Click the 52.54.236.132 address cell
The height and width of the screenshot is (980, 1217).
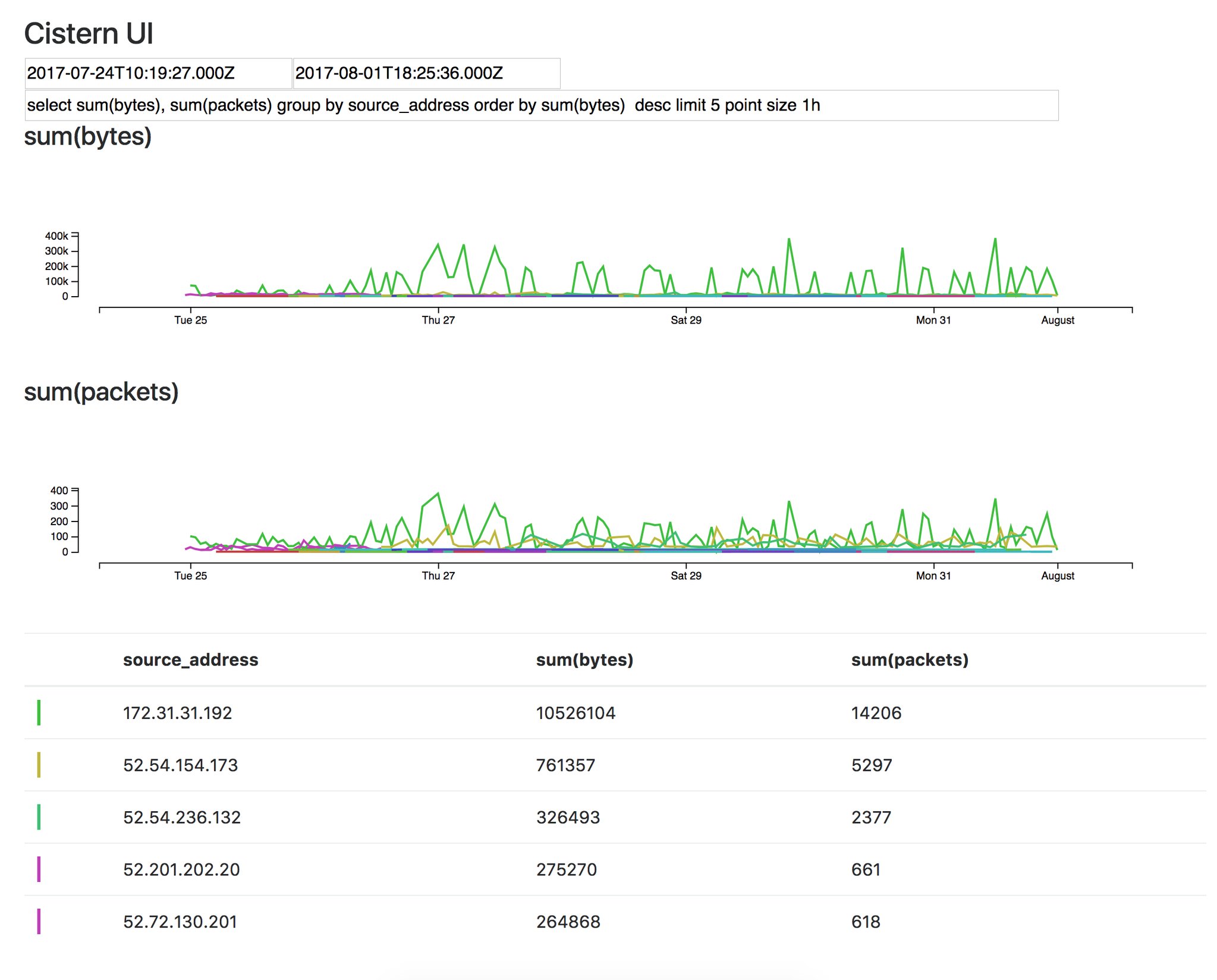[x=182, y=817]
